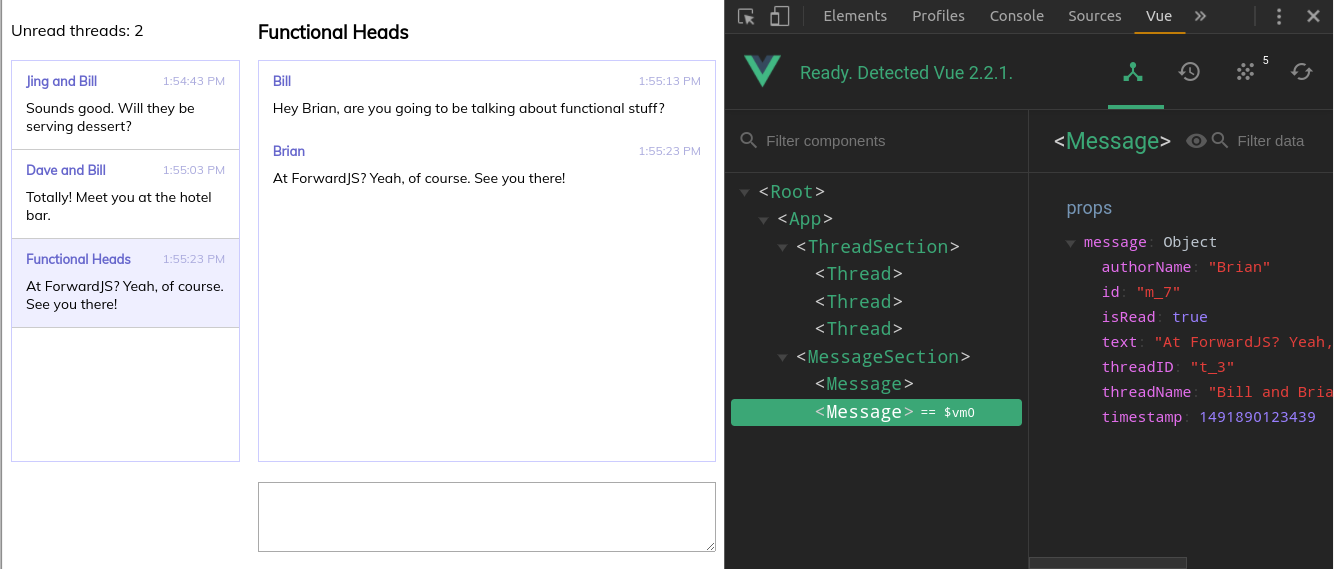This screenshot has height=569, width=1334.
Task: Click the 1:55:13 PM message timestamp
Action: click(x=670, y=81)
